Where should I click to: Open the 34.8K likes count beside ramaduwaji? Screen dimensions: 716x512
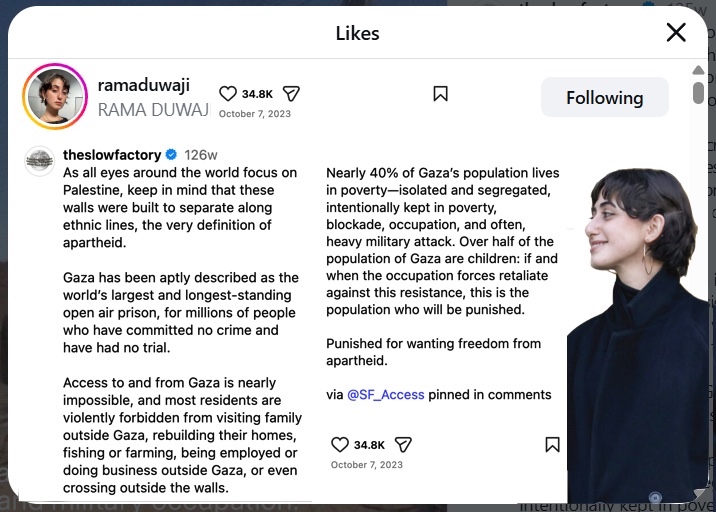(257, 94)
